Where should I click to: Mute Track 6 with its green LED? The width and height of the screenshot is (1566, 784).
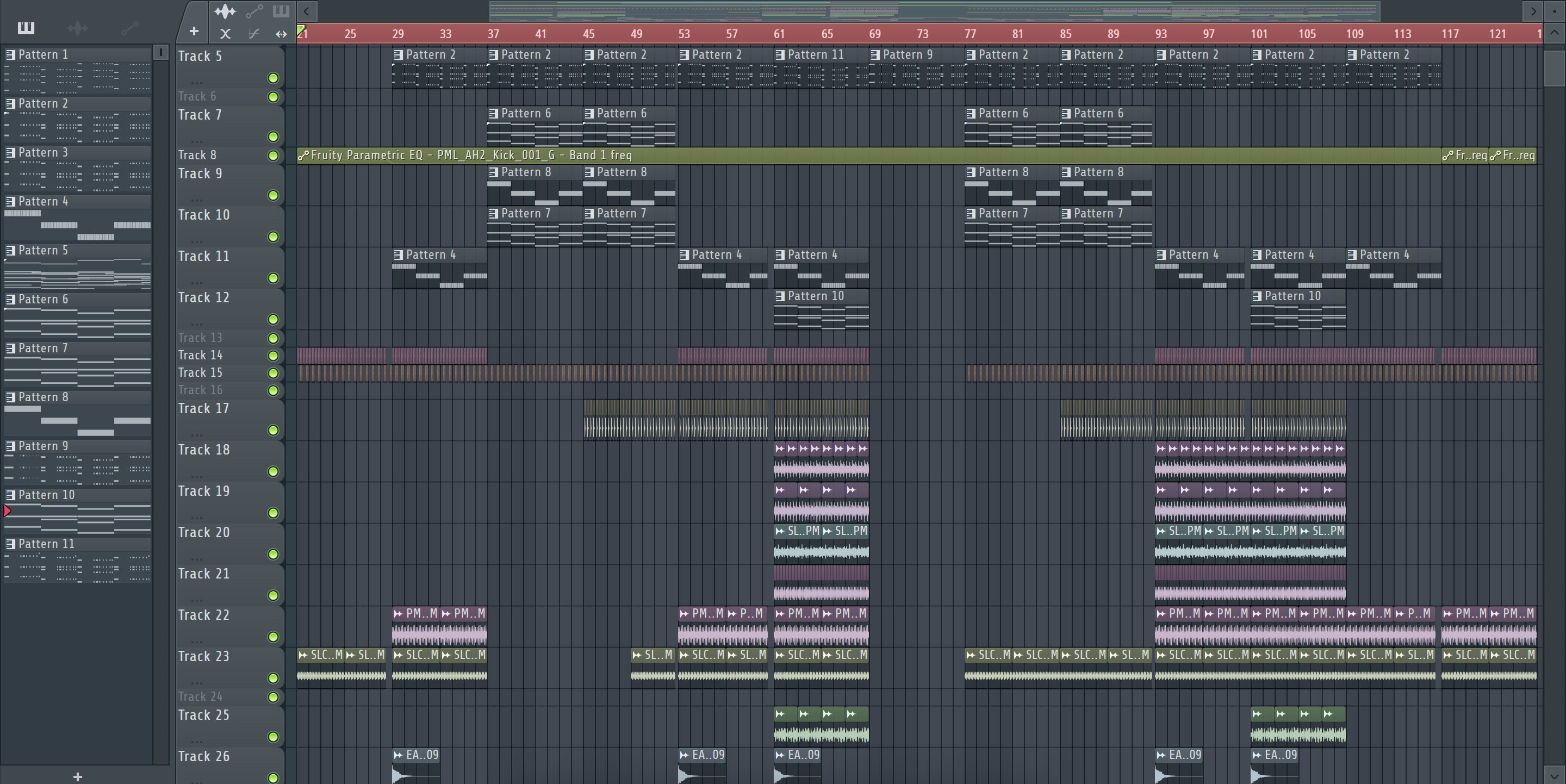(273, 97)
